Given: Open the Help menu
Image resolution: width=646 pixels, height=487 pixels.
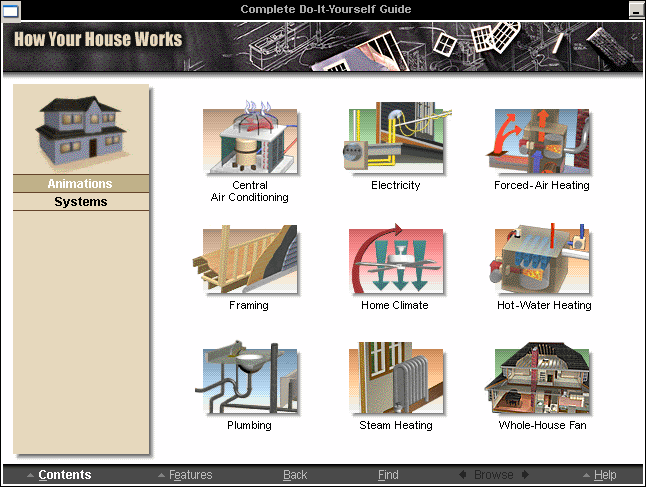Looking at the screenshot, I should [x=605, y=475].
